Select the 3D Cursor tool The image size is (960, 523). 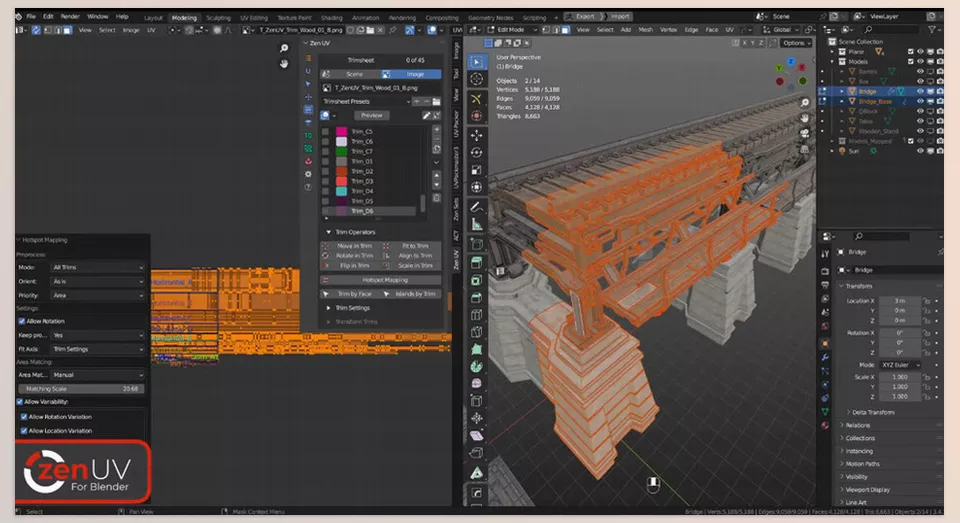(476, 78)
